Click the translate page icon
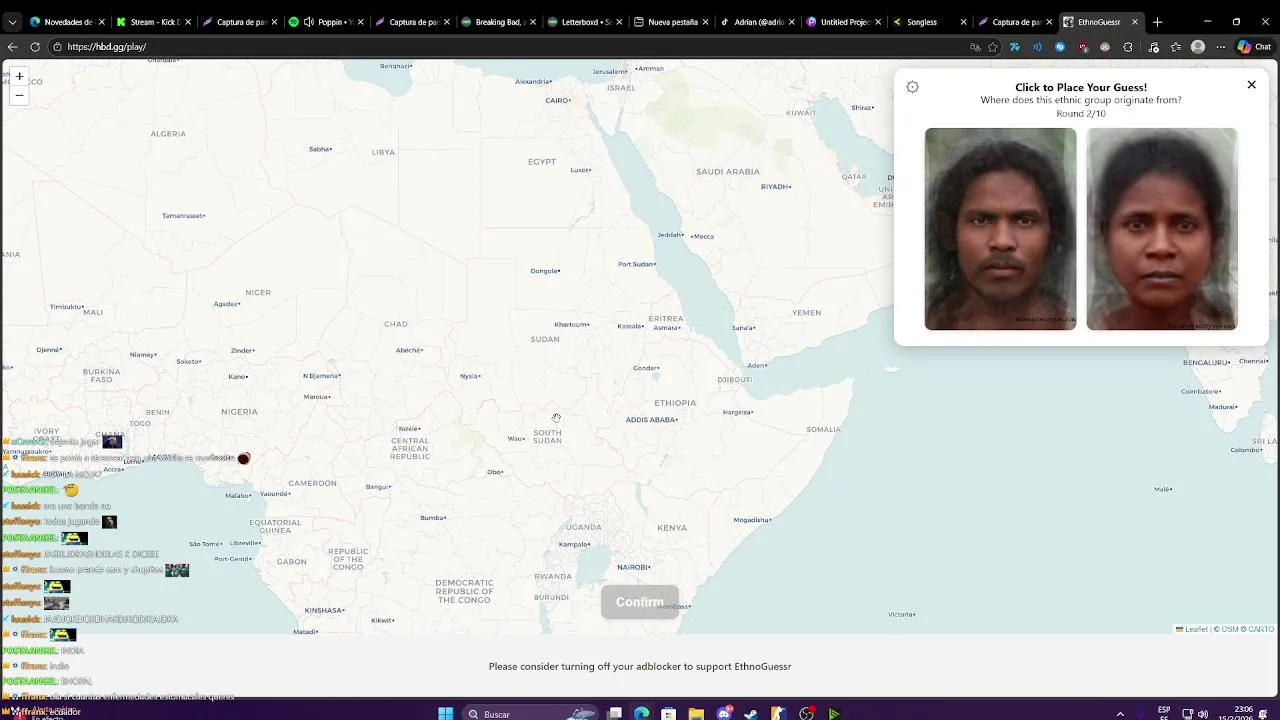 [975, 47]
